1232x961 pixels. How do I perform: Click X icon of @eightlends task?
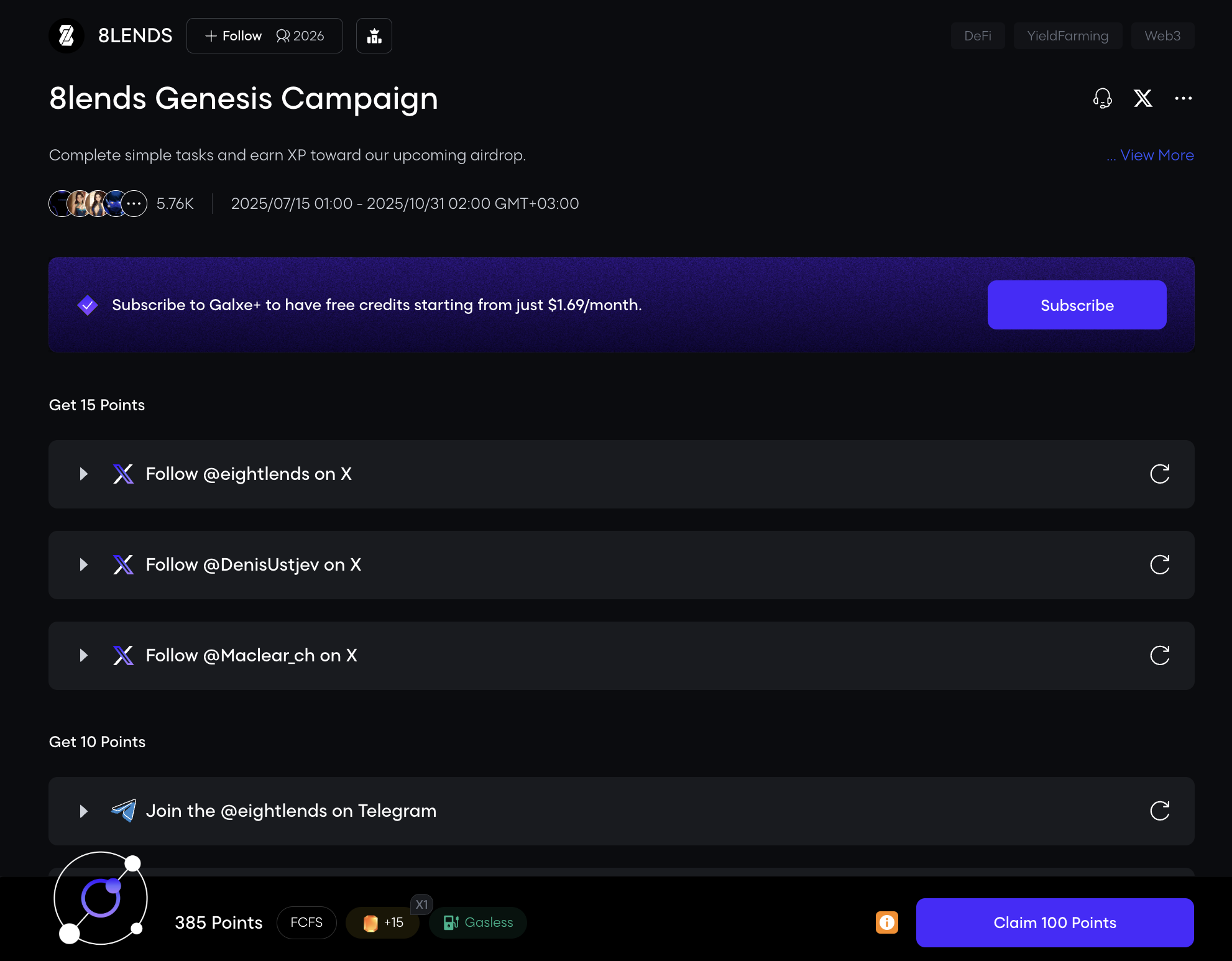tap(123, 474)
